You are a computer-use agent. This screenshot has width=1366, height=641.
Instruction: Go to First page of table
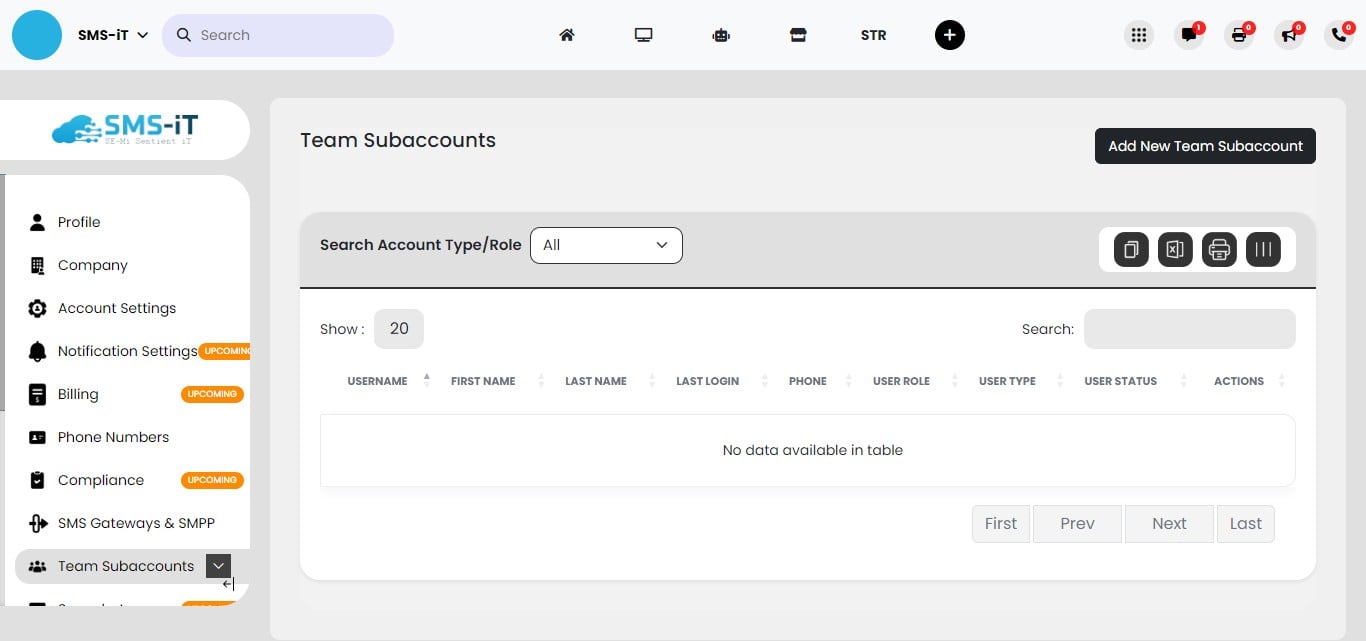pos(1001,524)
